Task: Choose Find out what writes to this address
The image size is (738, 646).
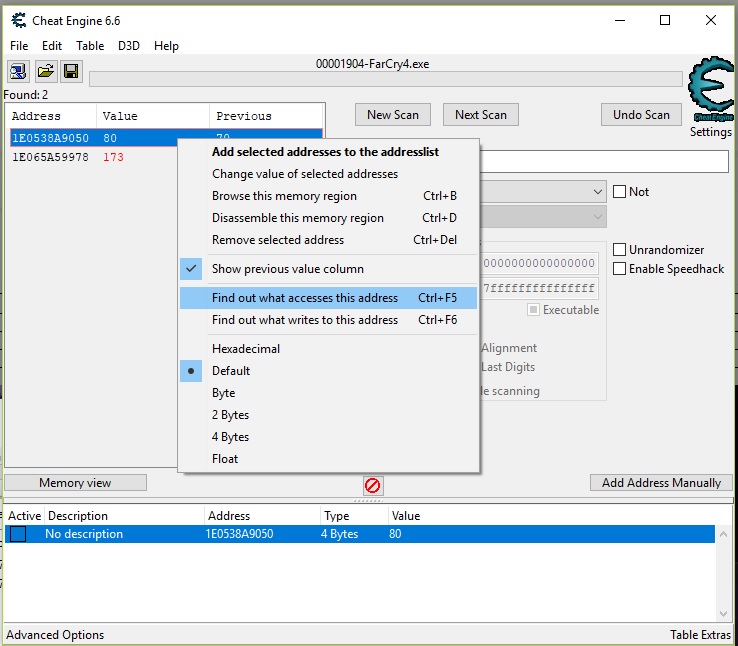Action: click(305, 320)
